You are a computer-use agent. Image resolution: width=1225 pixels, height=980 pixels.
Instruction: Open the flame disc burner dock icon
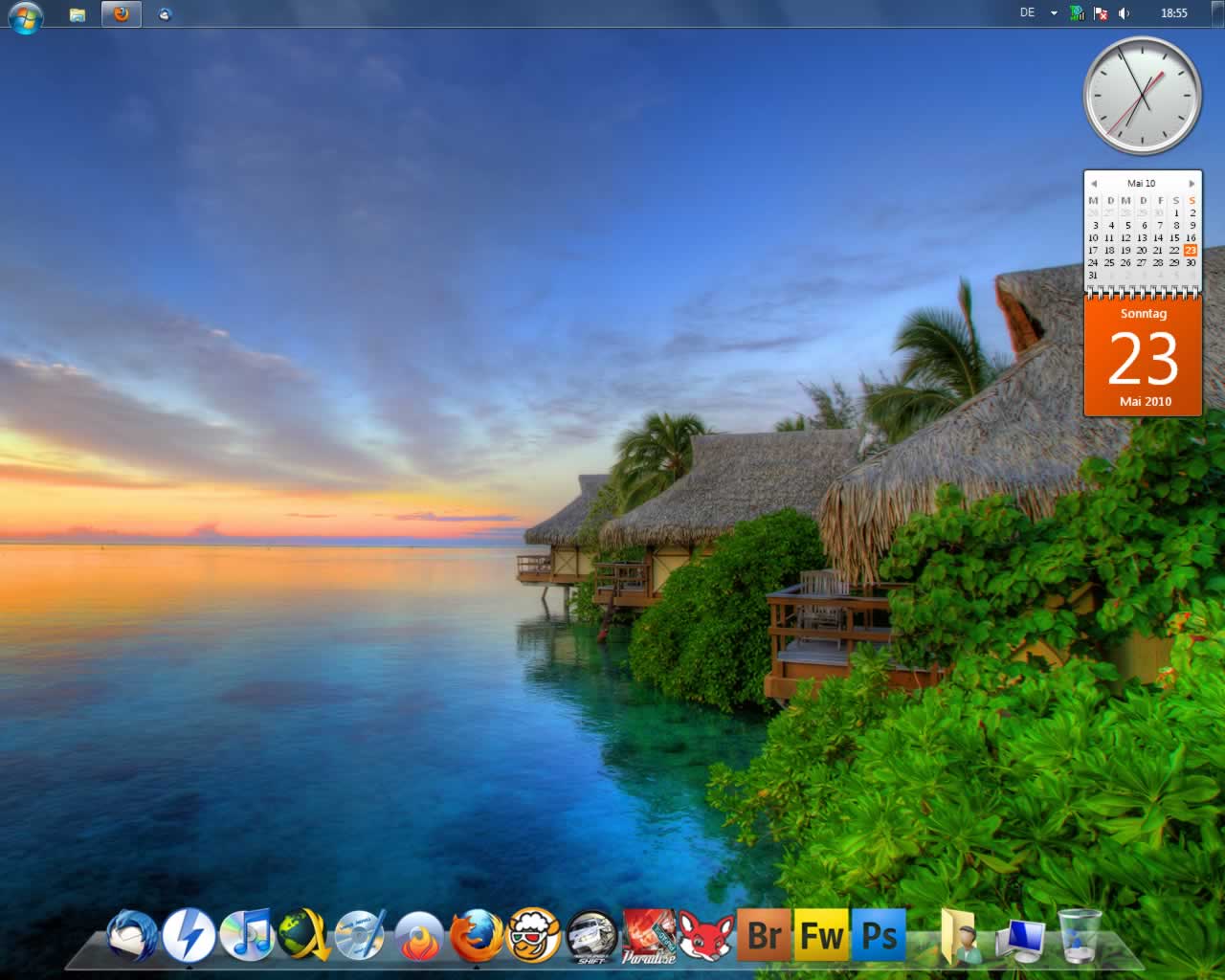tap(419, 935)
